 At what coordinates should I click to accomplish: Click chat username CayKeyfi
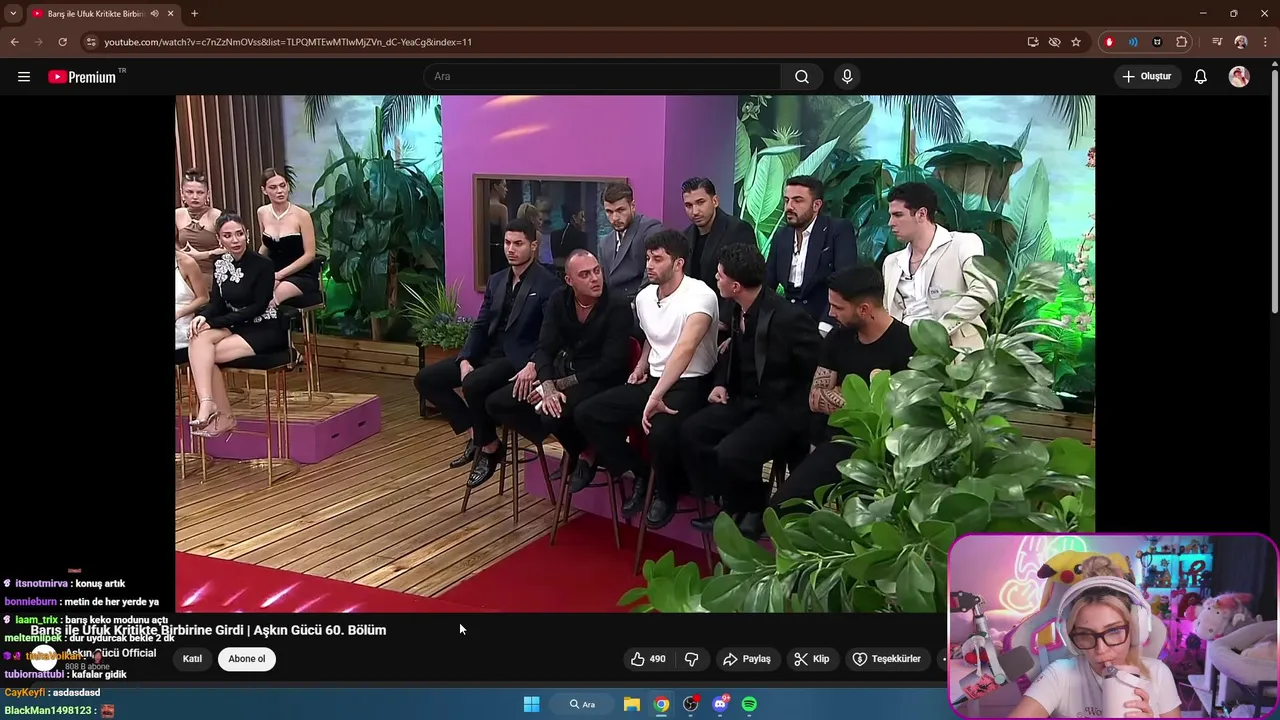click(x=25, y=692)
